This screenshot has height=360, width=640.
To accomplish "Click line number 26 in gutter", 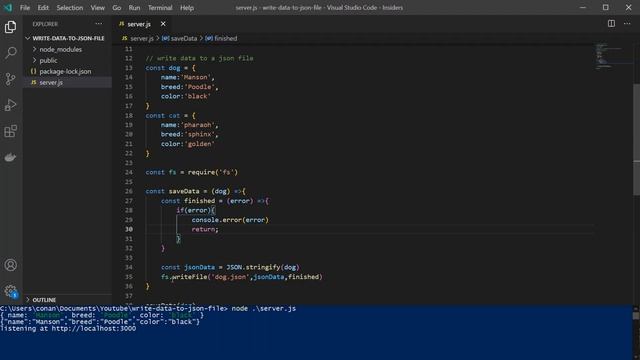I will (x=129, y=191).
